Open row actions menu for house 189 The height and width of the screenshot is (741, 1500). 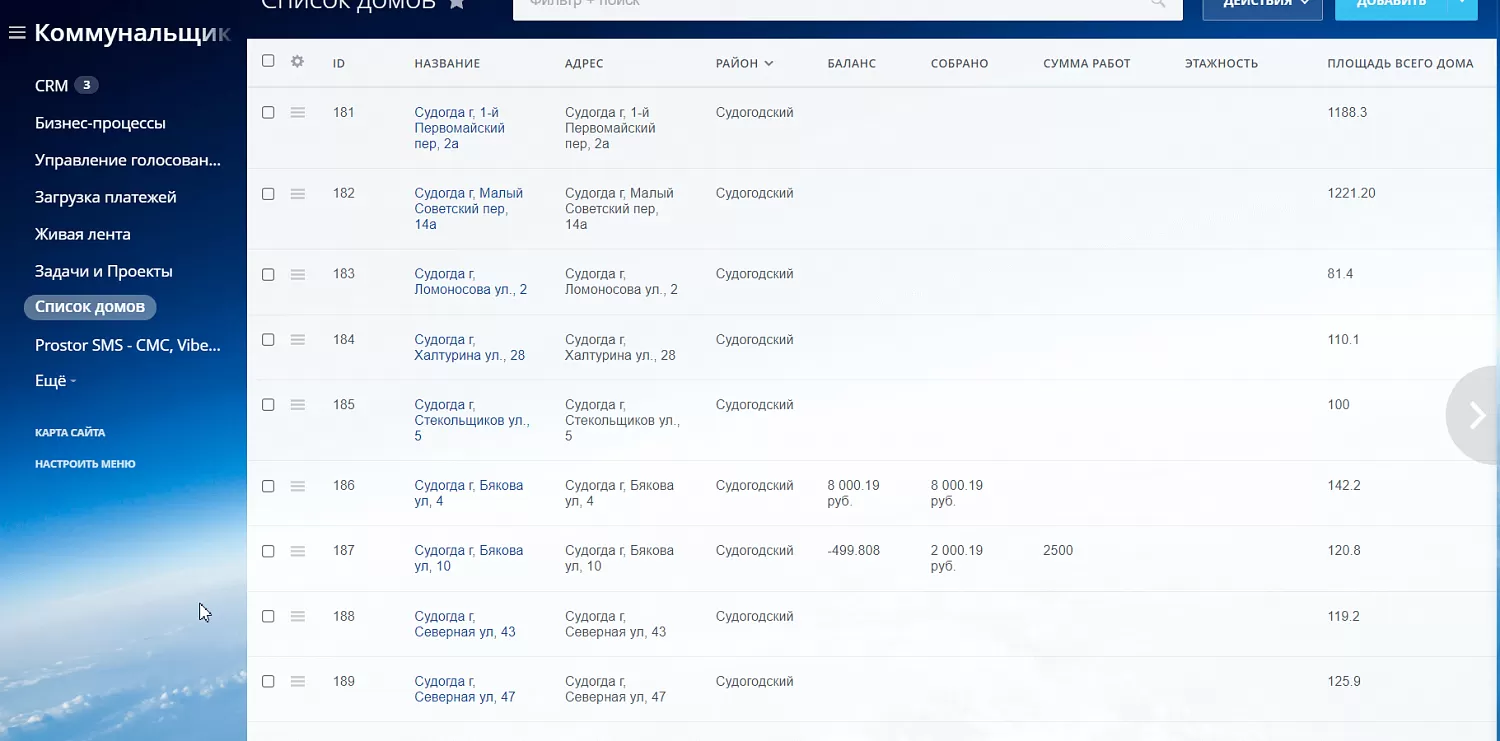pos(297,682)
